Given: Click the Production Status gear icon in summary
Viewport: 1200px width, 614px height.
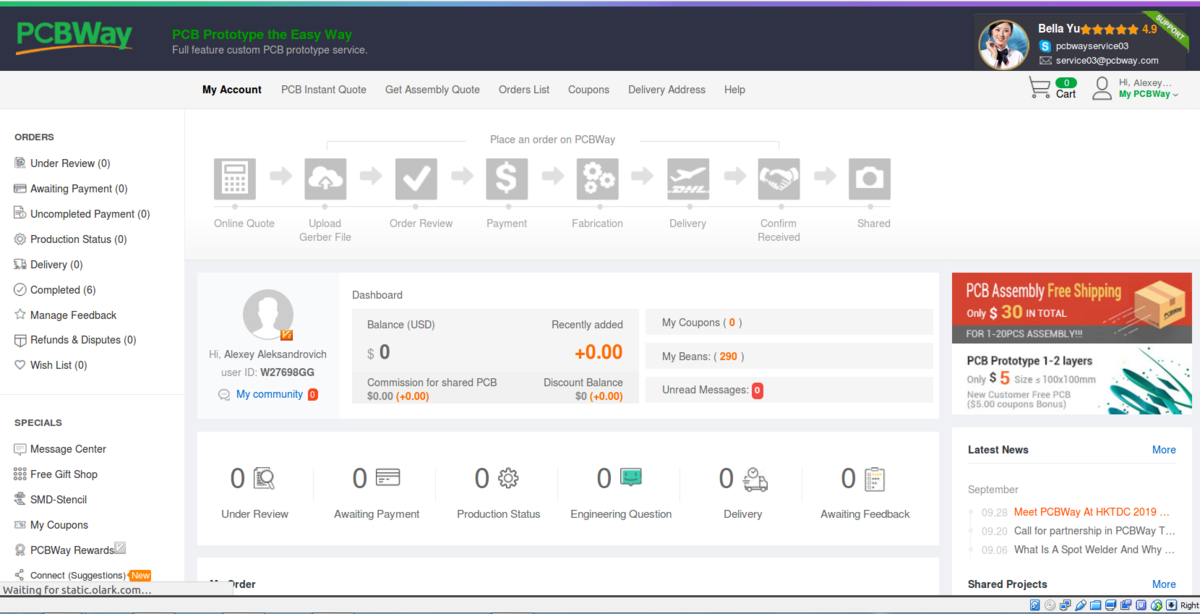Looking at the screenshot, I should pyautogui.click(x=508, y=479).
